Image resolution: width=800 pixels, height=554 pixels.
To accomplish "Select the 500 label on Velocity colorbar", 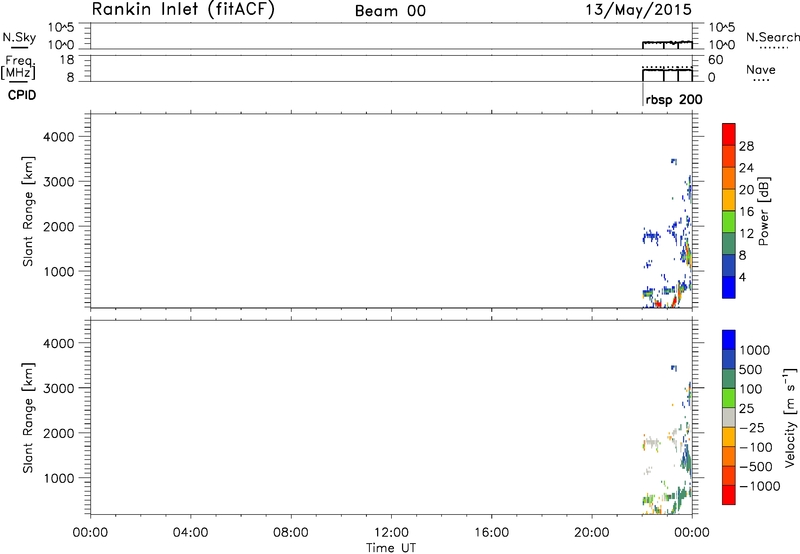I will [751, 369].
